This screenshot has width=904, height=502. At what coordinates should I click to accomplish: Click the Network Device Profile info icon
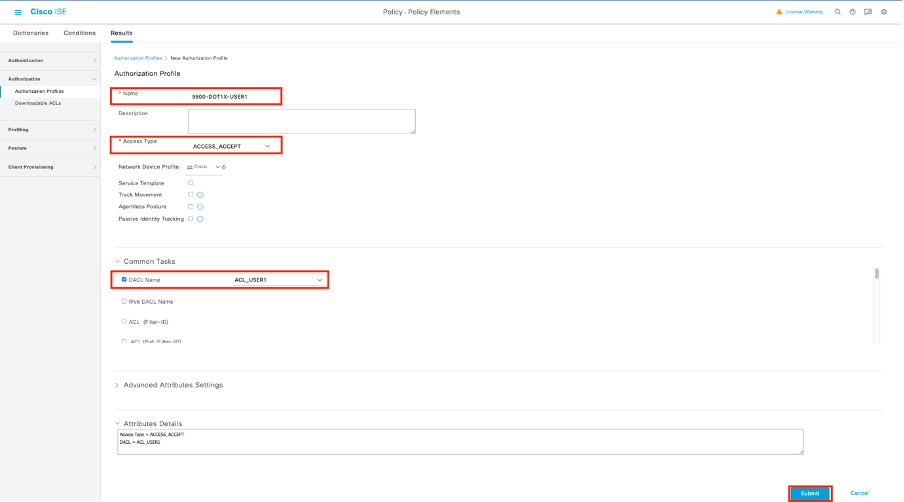(224, 167)
